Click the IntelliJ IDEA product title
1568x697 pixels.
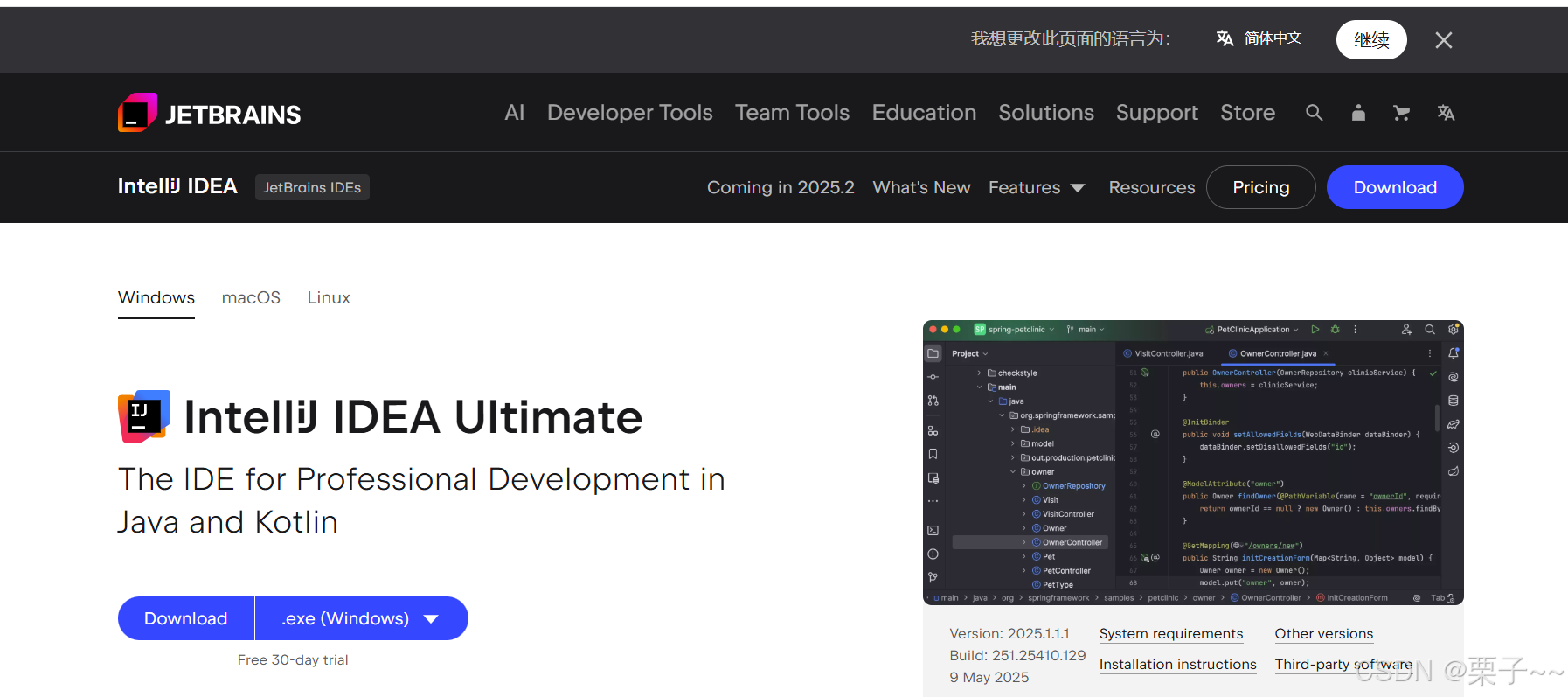click(x=177, y=186)
